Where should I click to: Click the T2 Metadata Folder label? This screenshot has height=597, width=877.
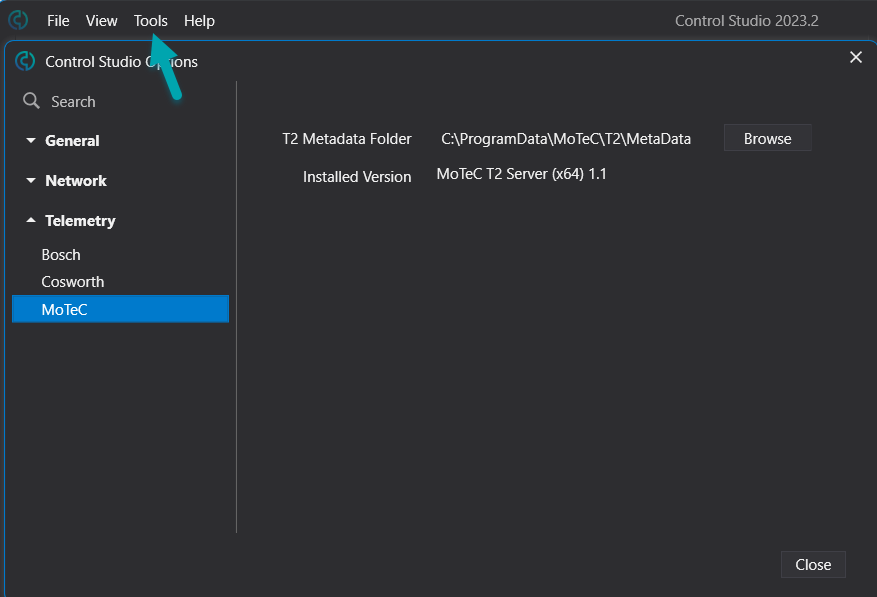[347, 139]
